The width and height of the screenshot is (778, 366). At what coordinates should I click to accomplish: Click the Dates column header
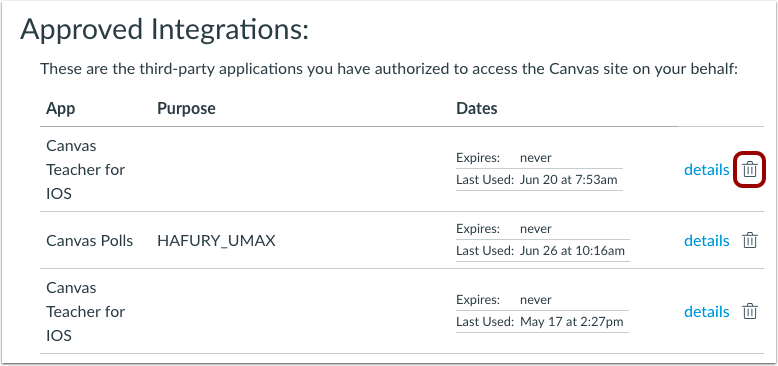point(476,108)
